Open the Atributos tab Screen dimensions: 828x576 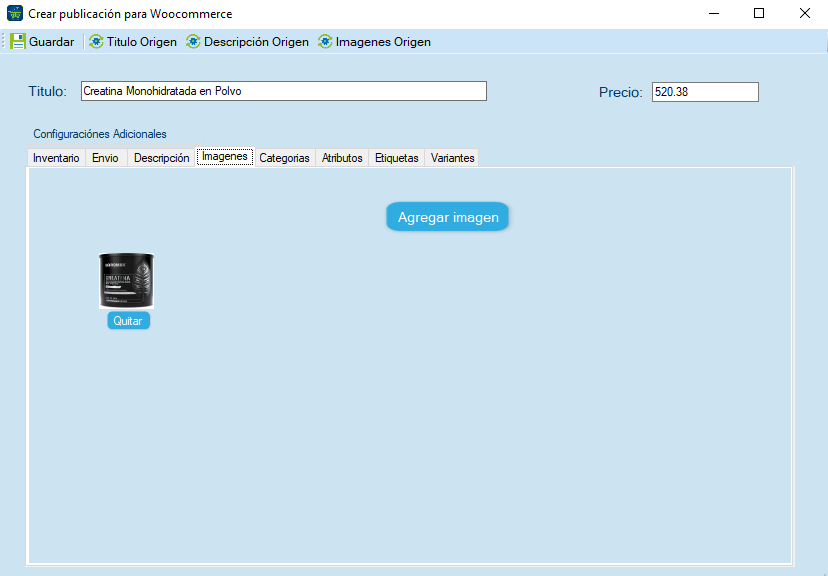pos(342,158)
